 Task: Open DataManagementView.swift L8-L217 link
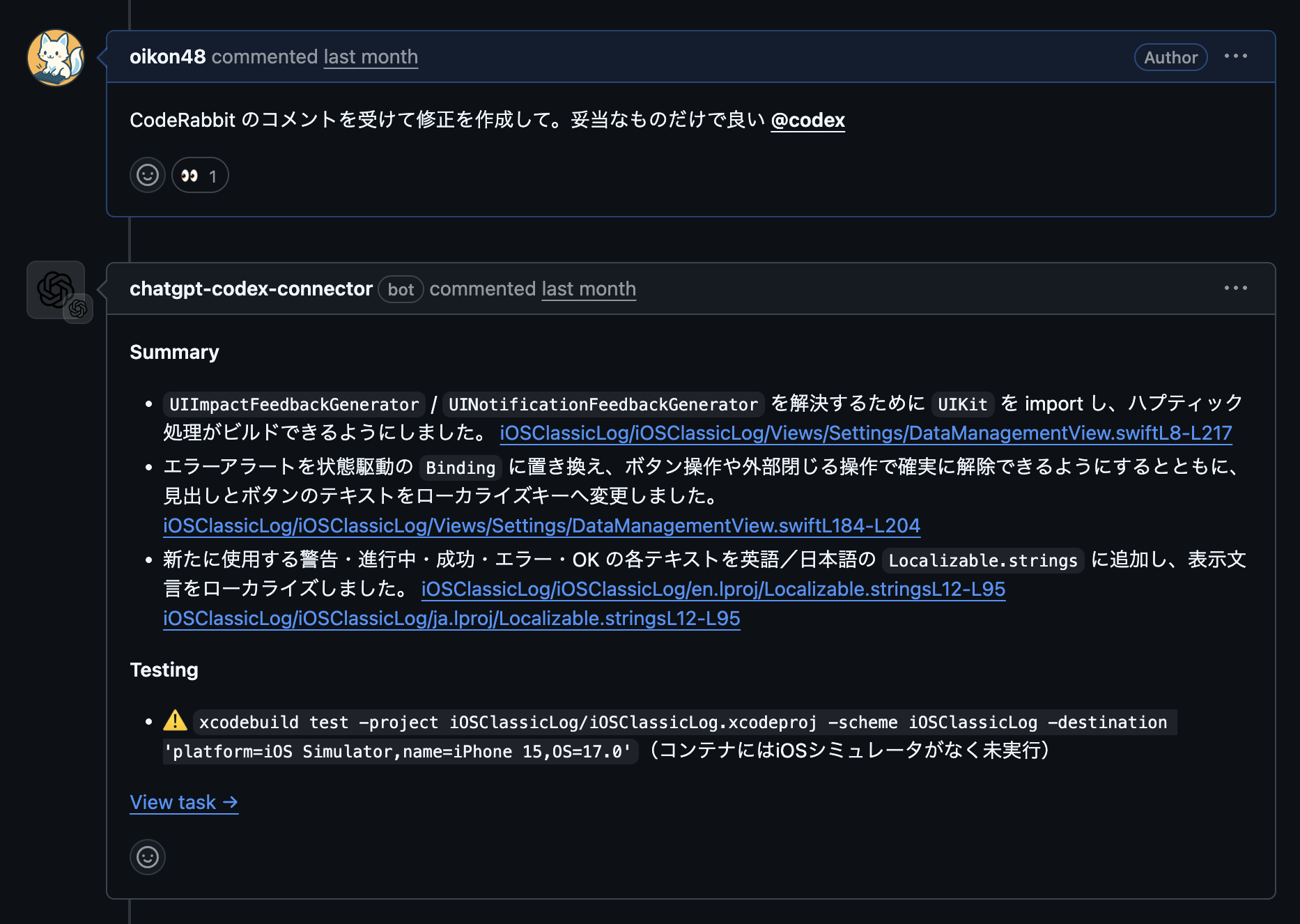(865, 433)
